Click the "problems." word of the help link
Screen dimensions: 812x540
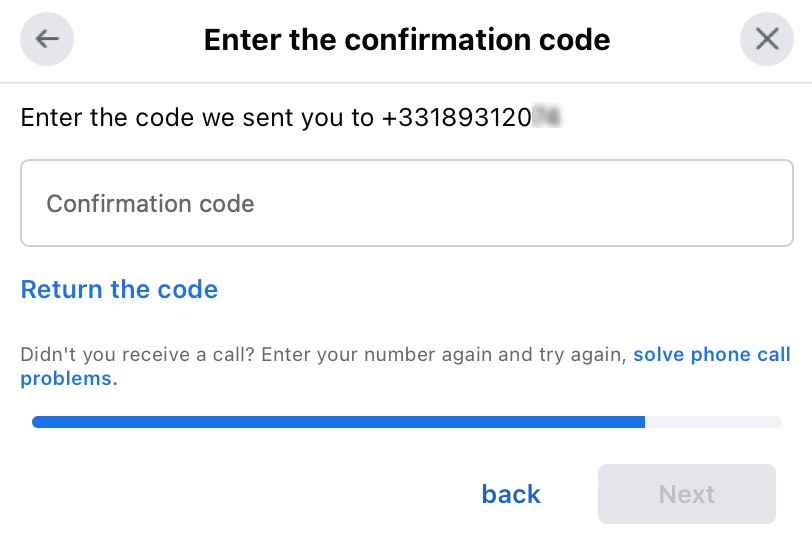point(69,379)
